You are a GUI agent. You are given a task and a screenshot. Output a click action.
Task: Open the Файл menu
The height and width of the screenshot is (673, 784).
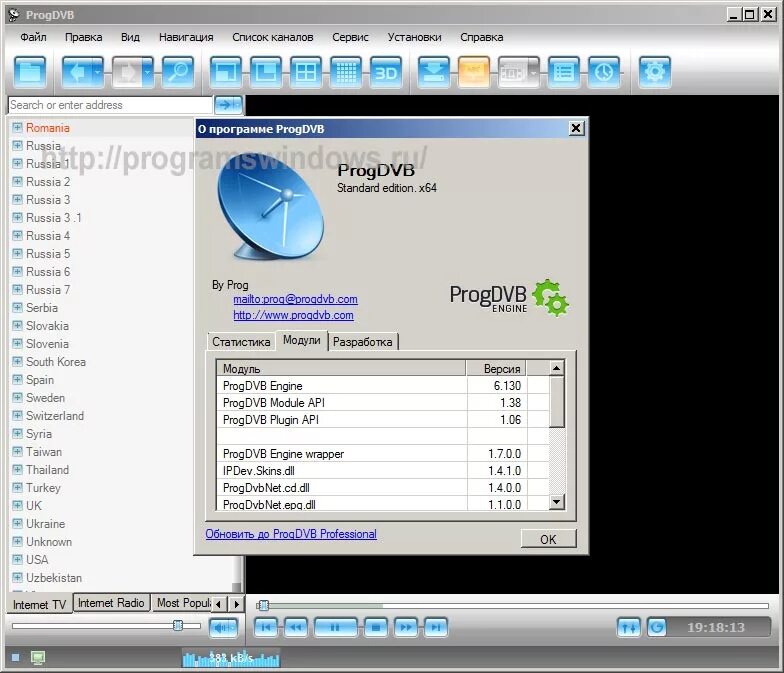click(x=34, y=38)
